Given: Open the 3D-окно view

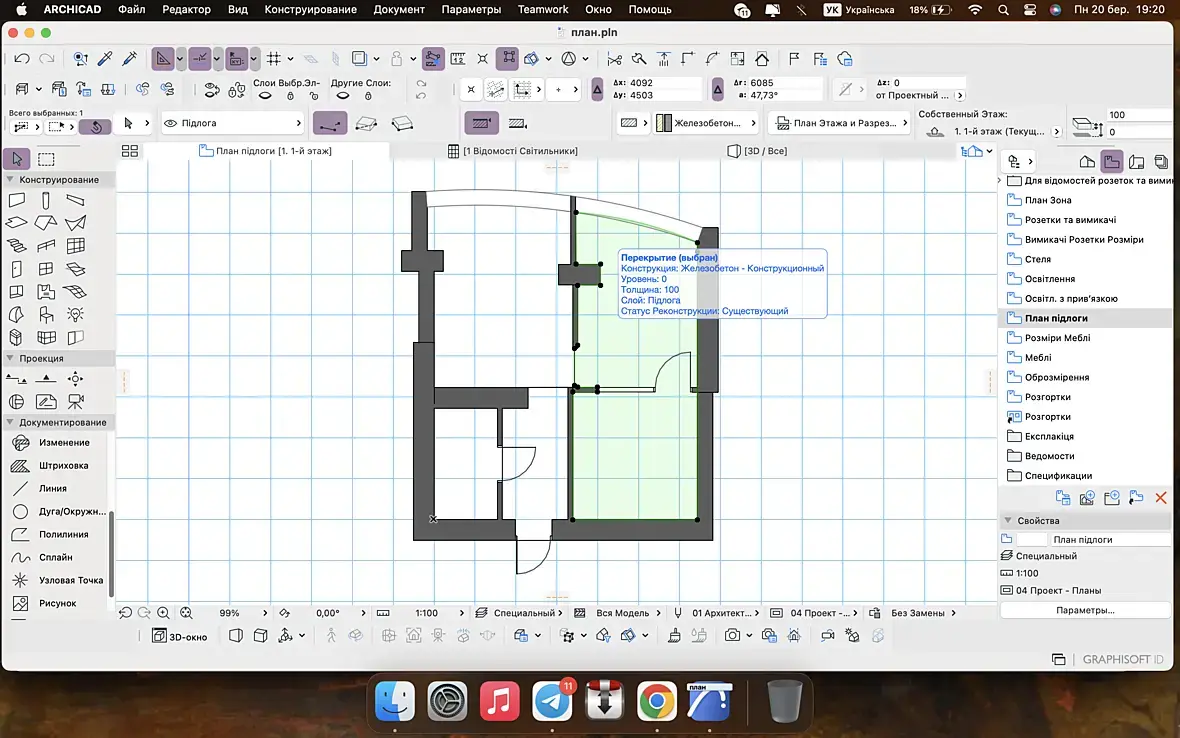Looking at the screenshot, I should 180,636.
